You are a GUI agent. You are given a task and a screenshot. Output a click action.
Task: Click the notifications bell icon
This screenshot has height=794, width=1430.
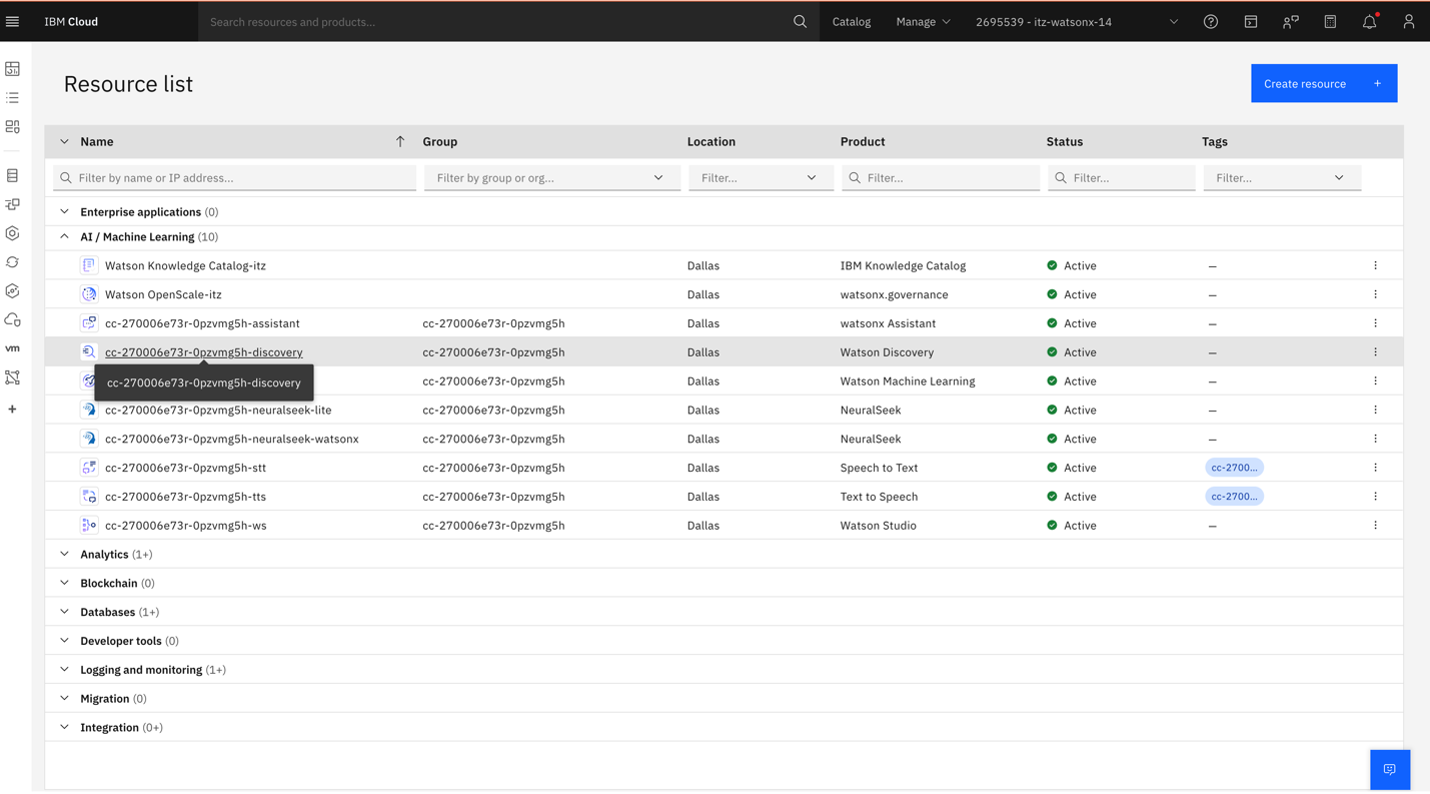[1369, 21]
